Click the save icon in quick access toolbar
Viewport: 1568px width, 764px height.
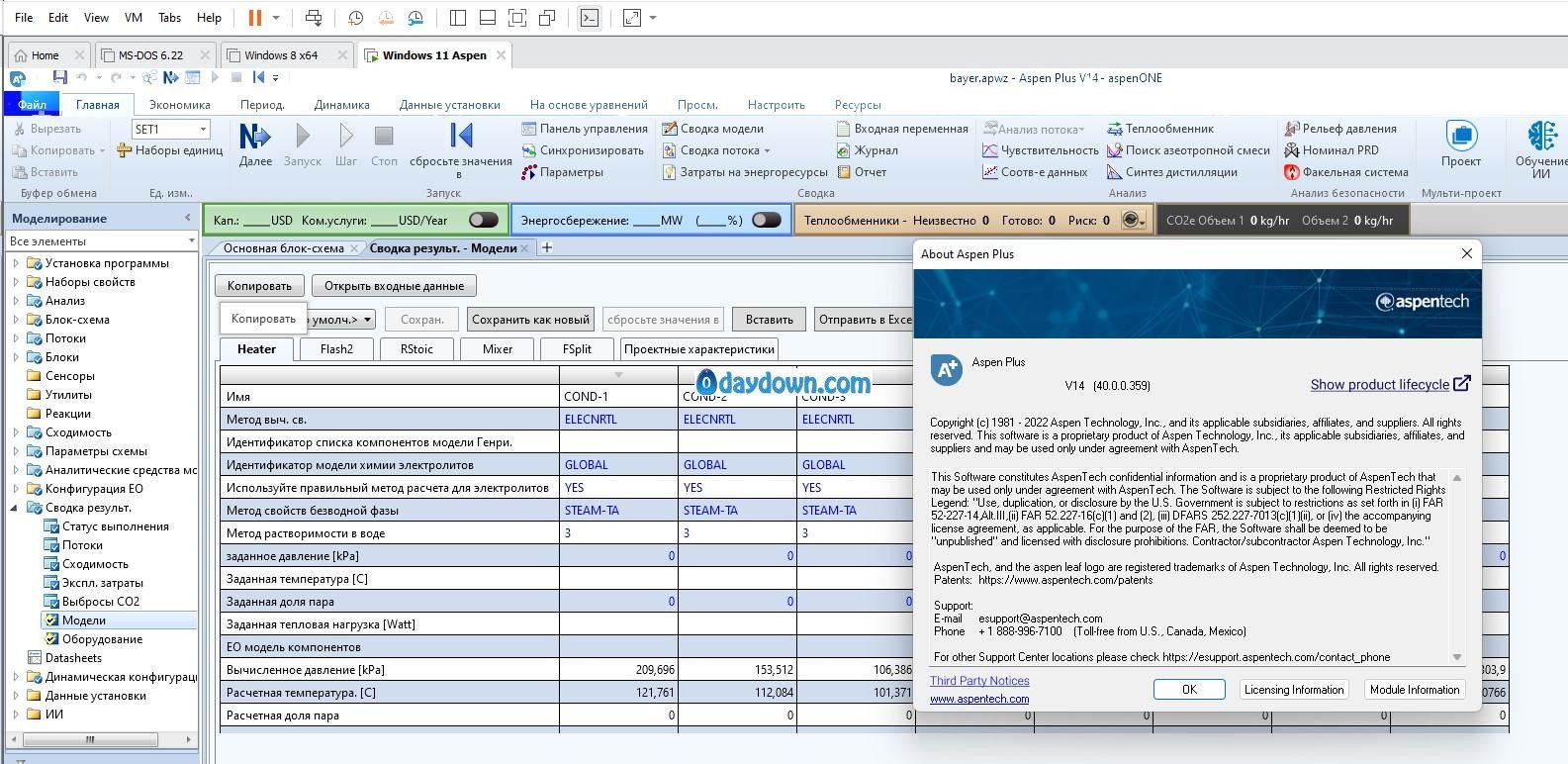coord(60,77)
